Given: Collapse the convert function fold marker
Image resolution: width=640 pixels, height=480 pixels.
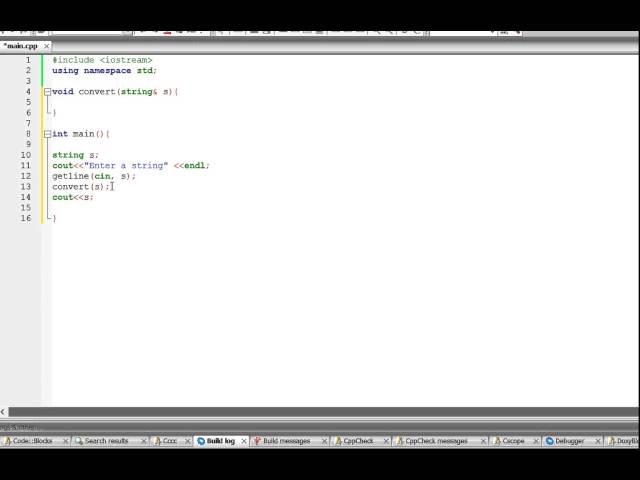Looking at the screenshot, I should pyautogui.click(x=47, y=92).
